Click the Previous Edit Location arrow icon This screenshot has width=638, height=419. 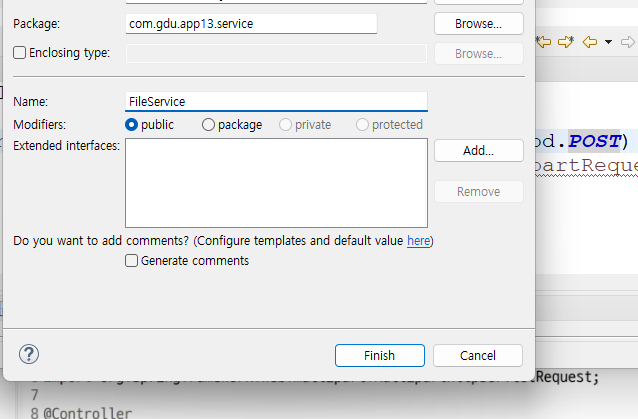tap(544, 42)
